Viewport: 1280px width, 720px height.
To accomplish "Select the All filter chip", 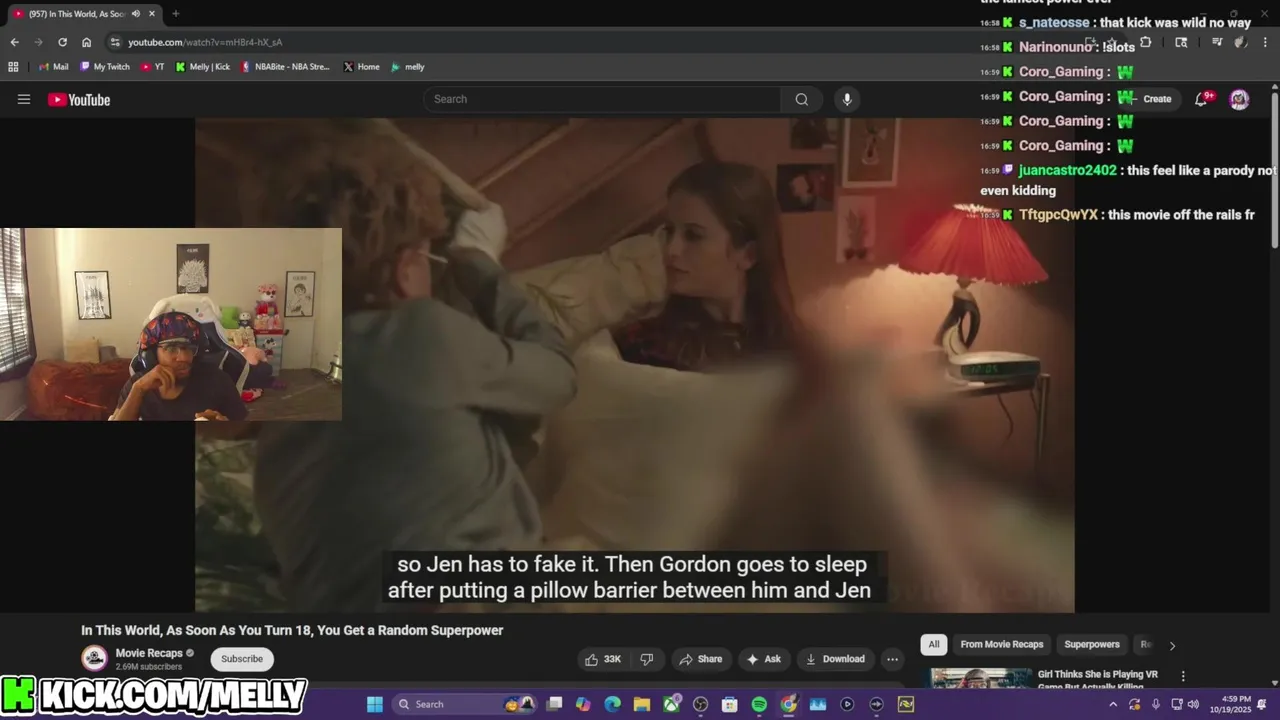I will [x=934, y=644].
